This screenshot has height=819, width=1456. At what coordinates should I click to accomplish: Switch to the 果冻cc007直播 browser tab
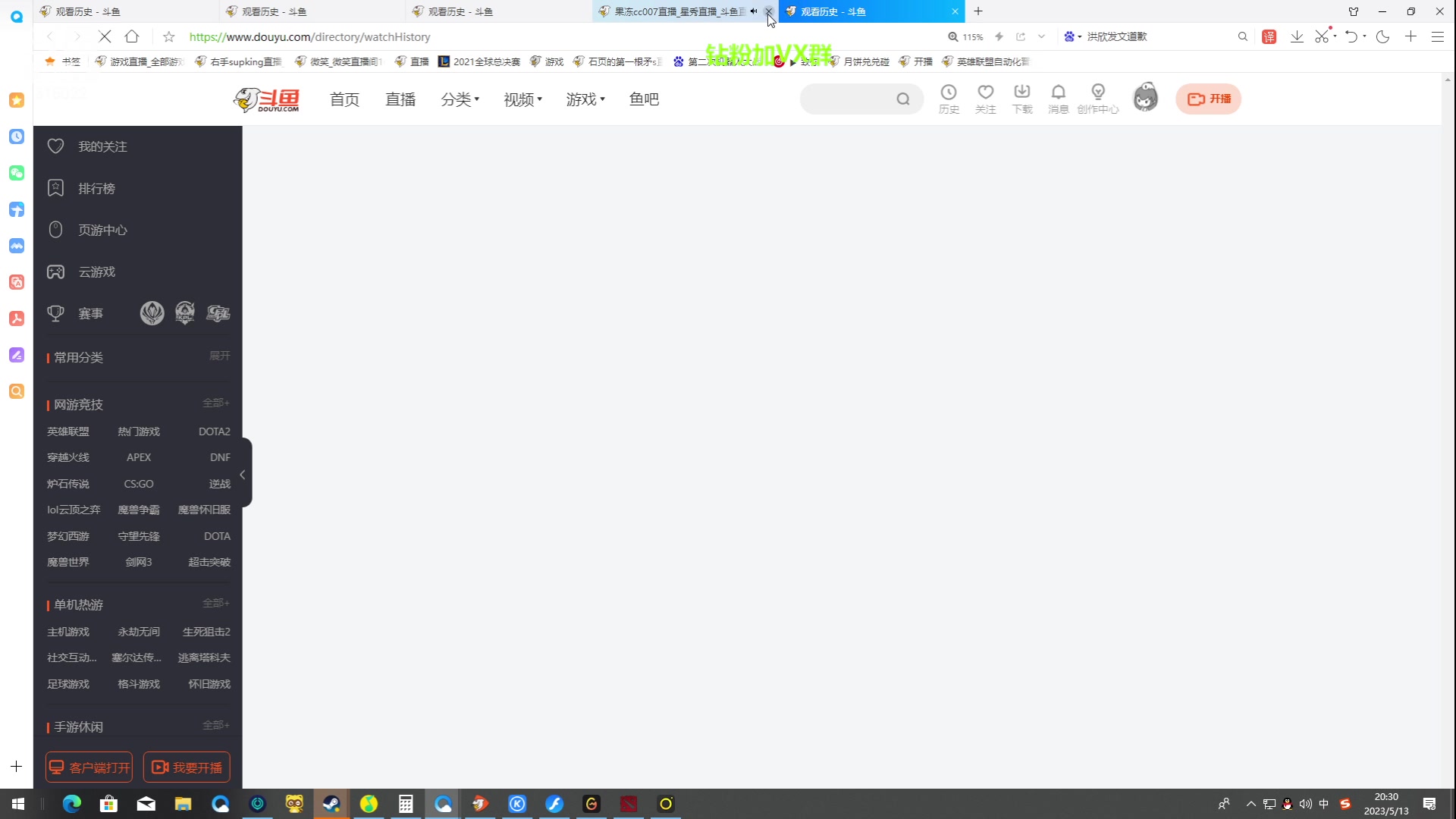[679, 11]
